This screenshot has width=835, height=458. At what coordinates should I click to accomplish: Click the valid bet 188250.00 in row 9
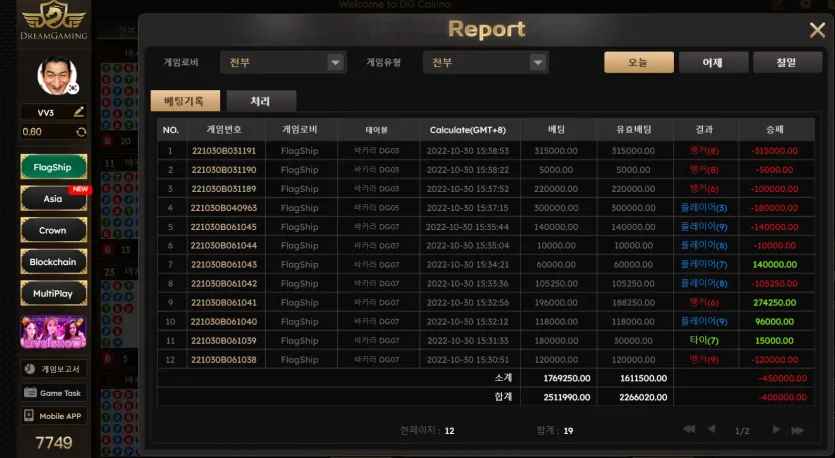click(633, 302)
